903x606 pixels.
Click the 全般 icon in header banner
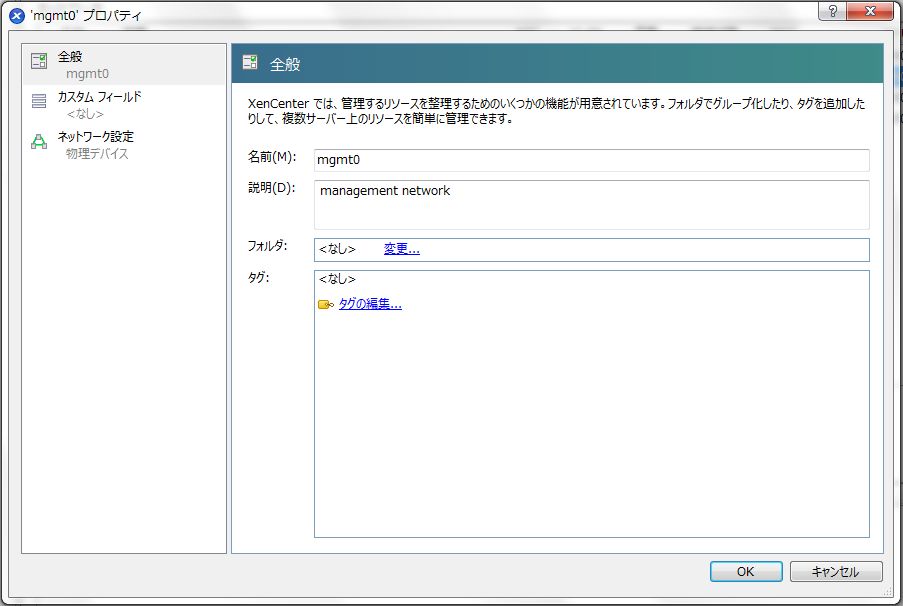coord(251,64)
